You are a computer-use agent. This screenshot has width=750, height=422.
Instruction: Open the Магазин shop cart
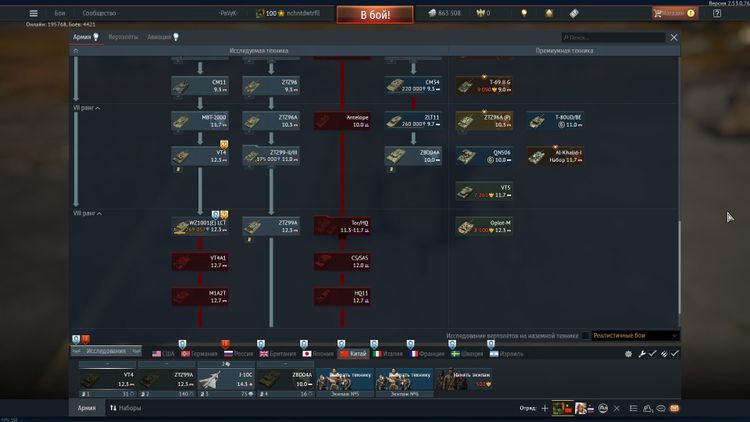674,13
